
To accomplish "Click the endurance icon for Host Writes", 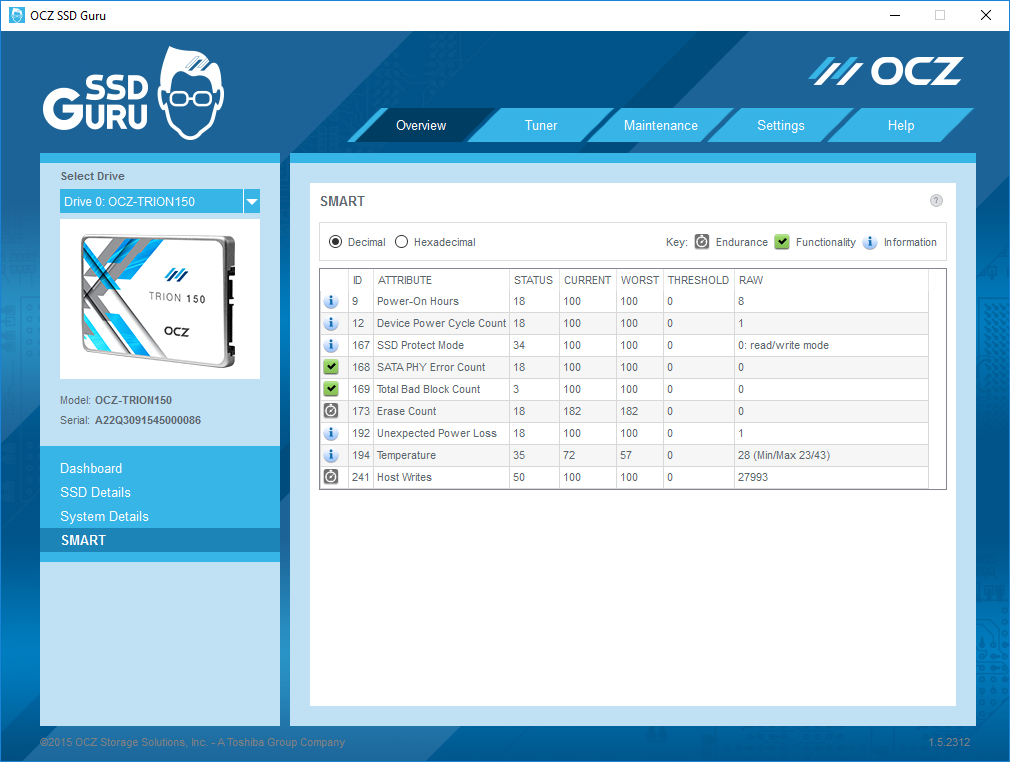I will pos(331,477).
